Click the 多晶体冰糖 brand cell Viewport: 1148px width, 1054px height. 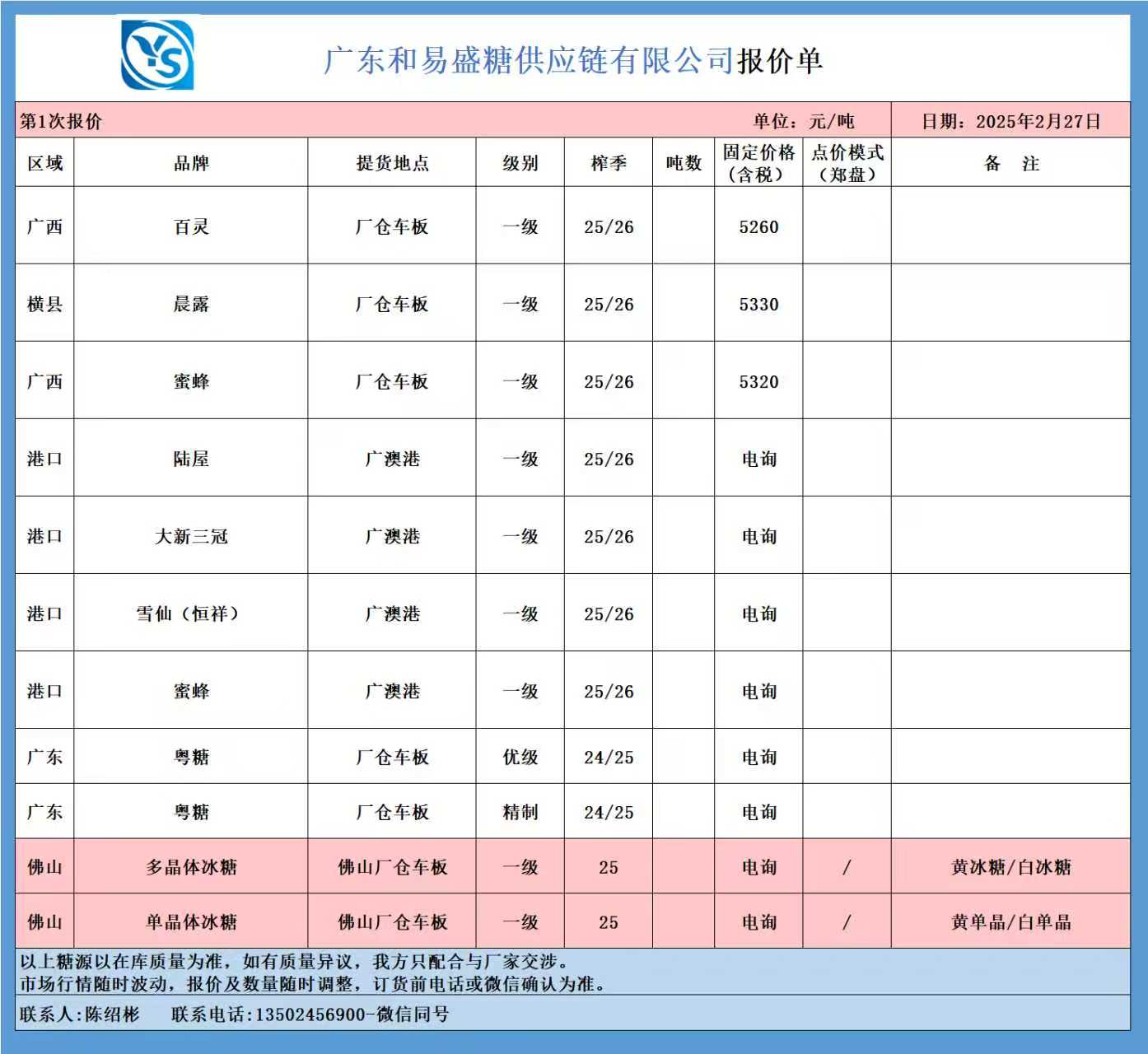191,867
